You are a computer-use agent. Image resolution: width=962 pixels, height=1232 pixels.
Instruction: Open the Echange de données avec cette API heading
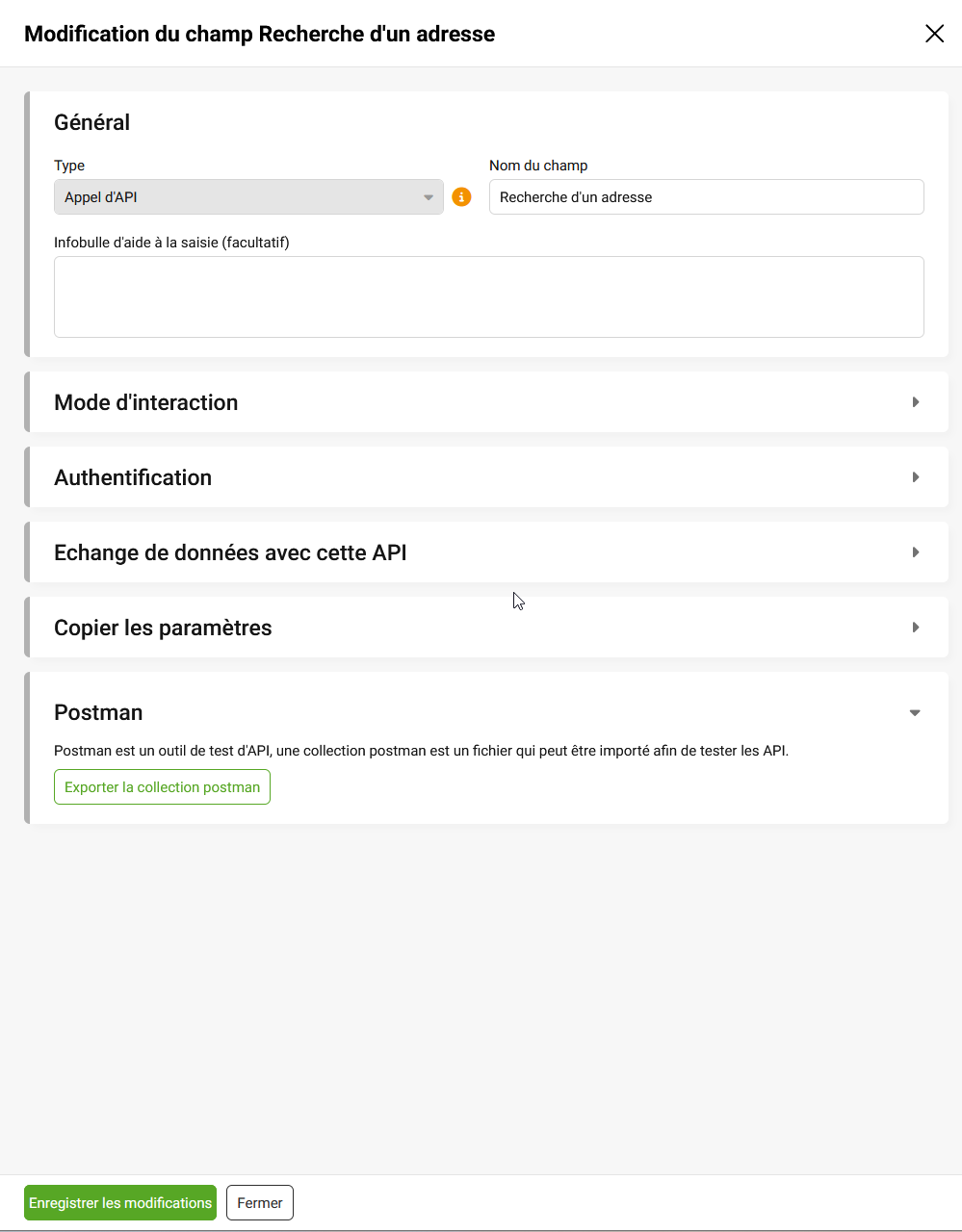tap(230, 552)
